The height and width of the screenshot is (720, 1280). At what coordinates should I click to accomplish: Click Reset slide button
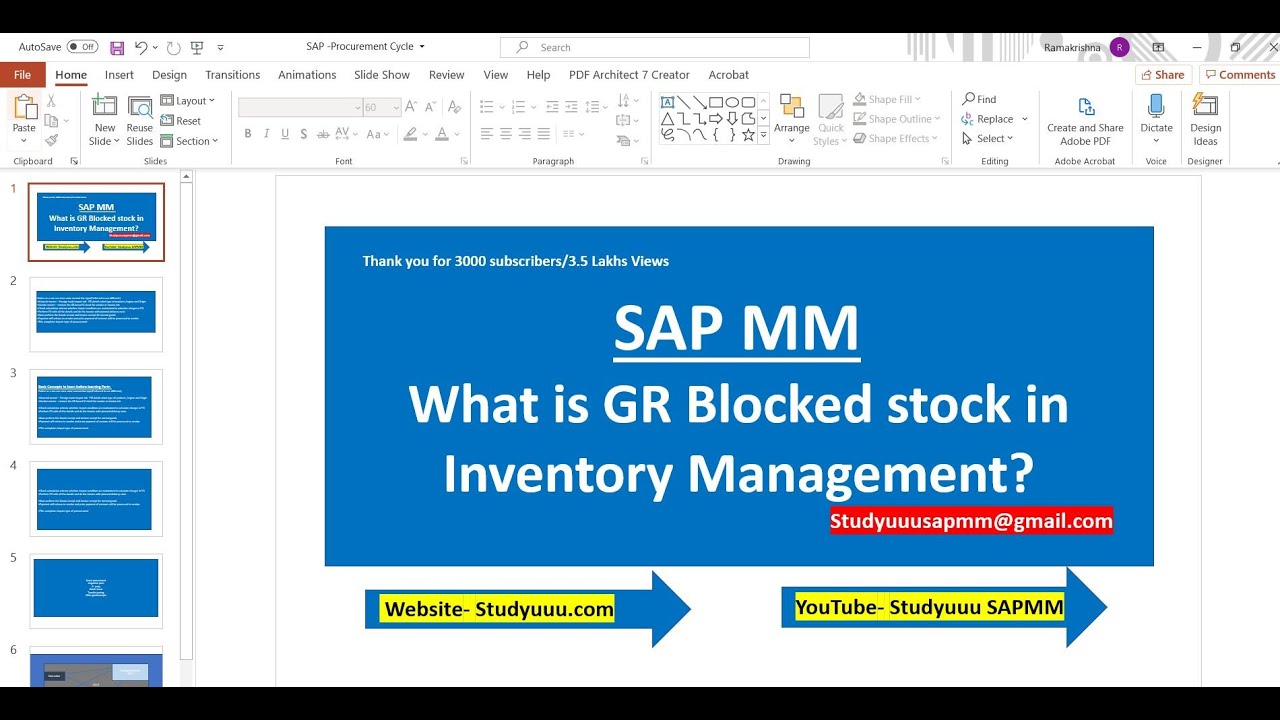click(x=181, y=121)
